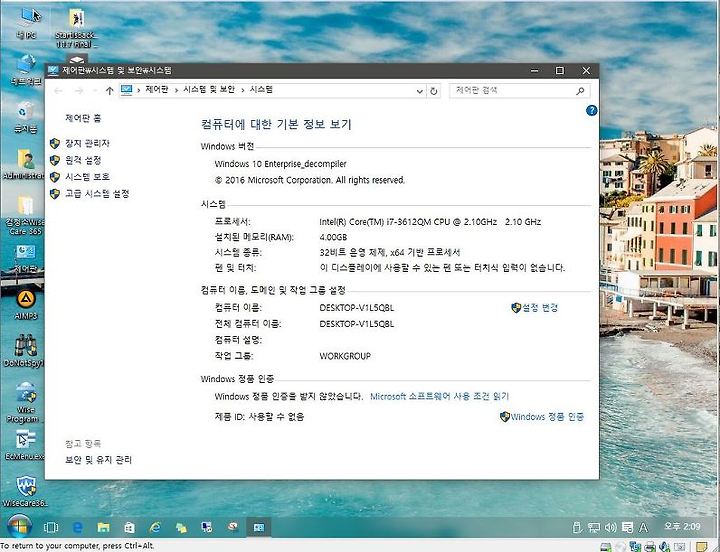
Task: Click the safely remove USB tray icon
Action: [578, 528]
